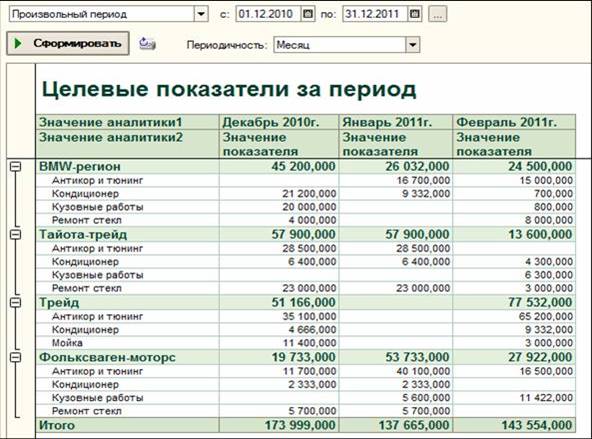Click the Тайота-трейд December total 57 900,000
This screenshot has width=592, height=439.
coord(304,234)
